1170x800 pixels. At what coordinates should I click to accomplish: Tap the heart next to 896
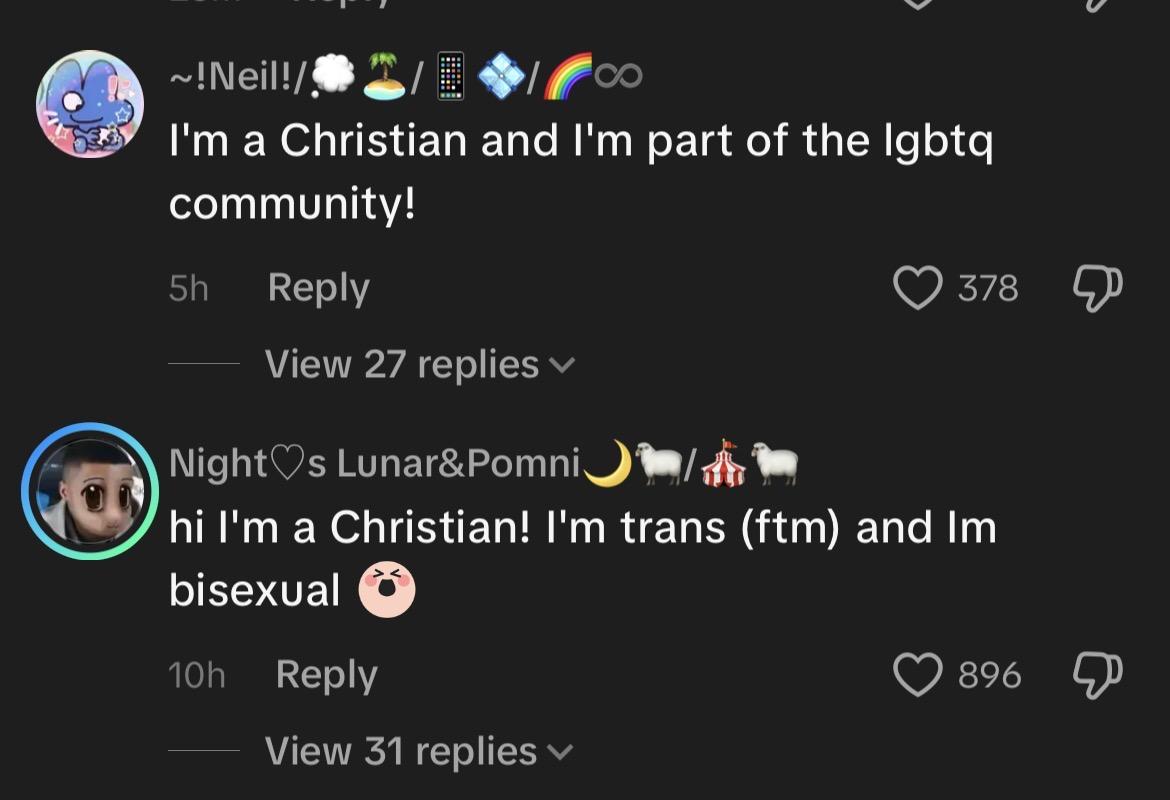pyautogui.click(x=917, y=675)
